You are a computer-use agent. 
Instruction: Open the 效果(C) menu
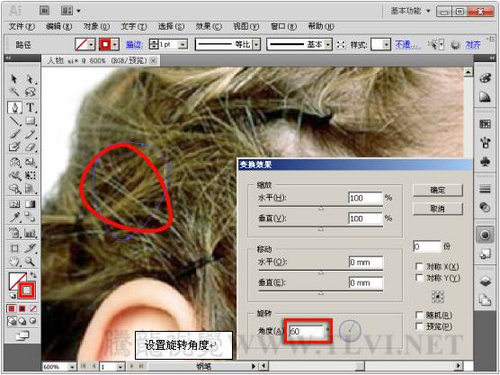209,26
